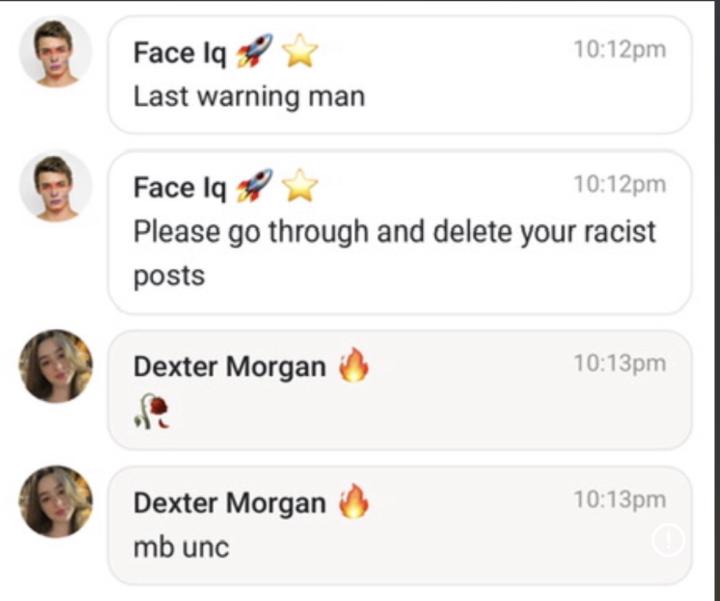Select the "Last warning man" message text
Image resolution: width=720 pixels, height=601 pixels.
(x=249, y=97)
